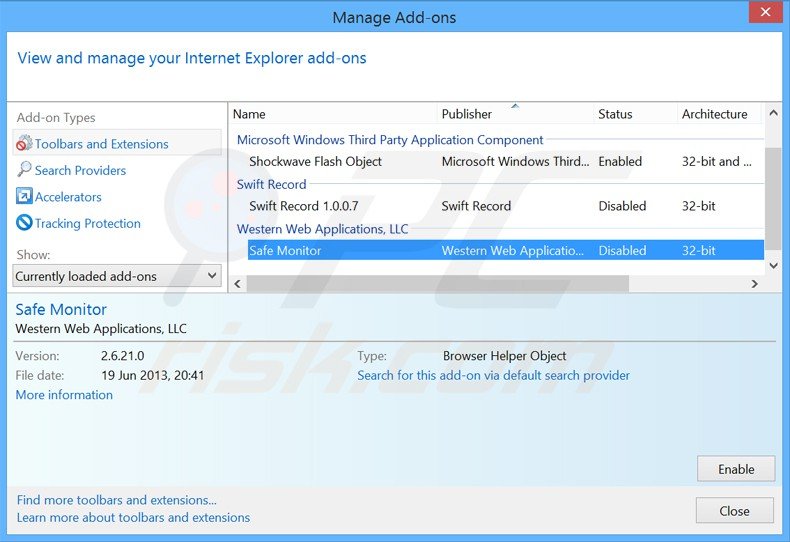
Task: Click the list's scroll down arrow
Action: pyautogui.click(x=774, y=265)
